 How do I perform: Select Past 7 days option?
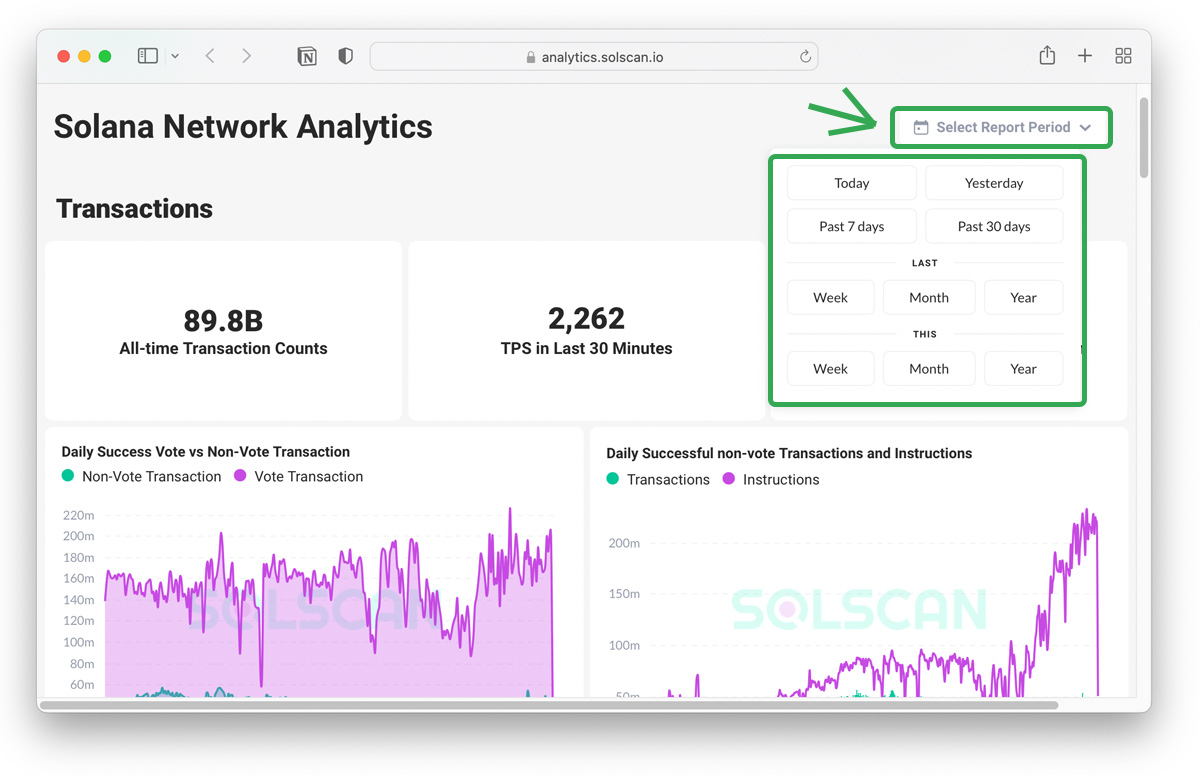(x=851, y=227)
